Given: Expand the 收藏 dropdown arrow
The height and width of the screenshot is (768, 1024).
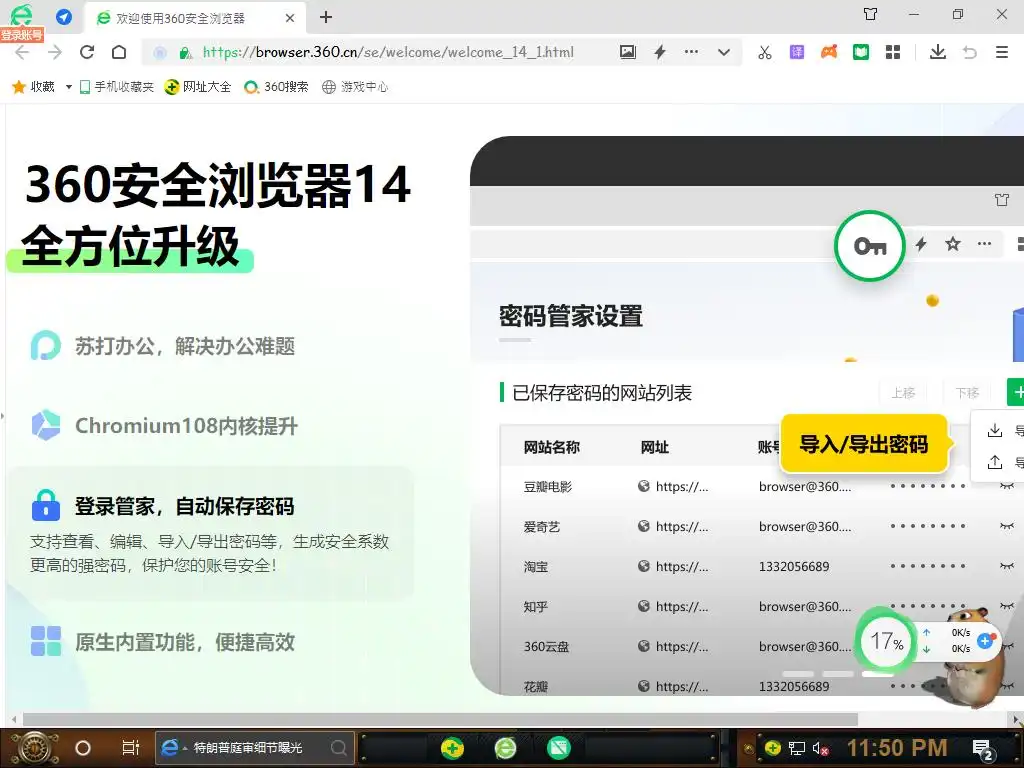Looking at the screenshot, I should pyautogui.click(x=69, y=87).
